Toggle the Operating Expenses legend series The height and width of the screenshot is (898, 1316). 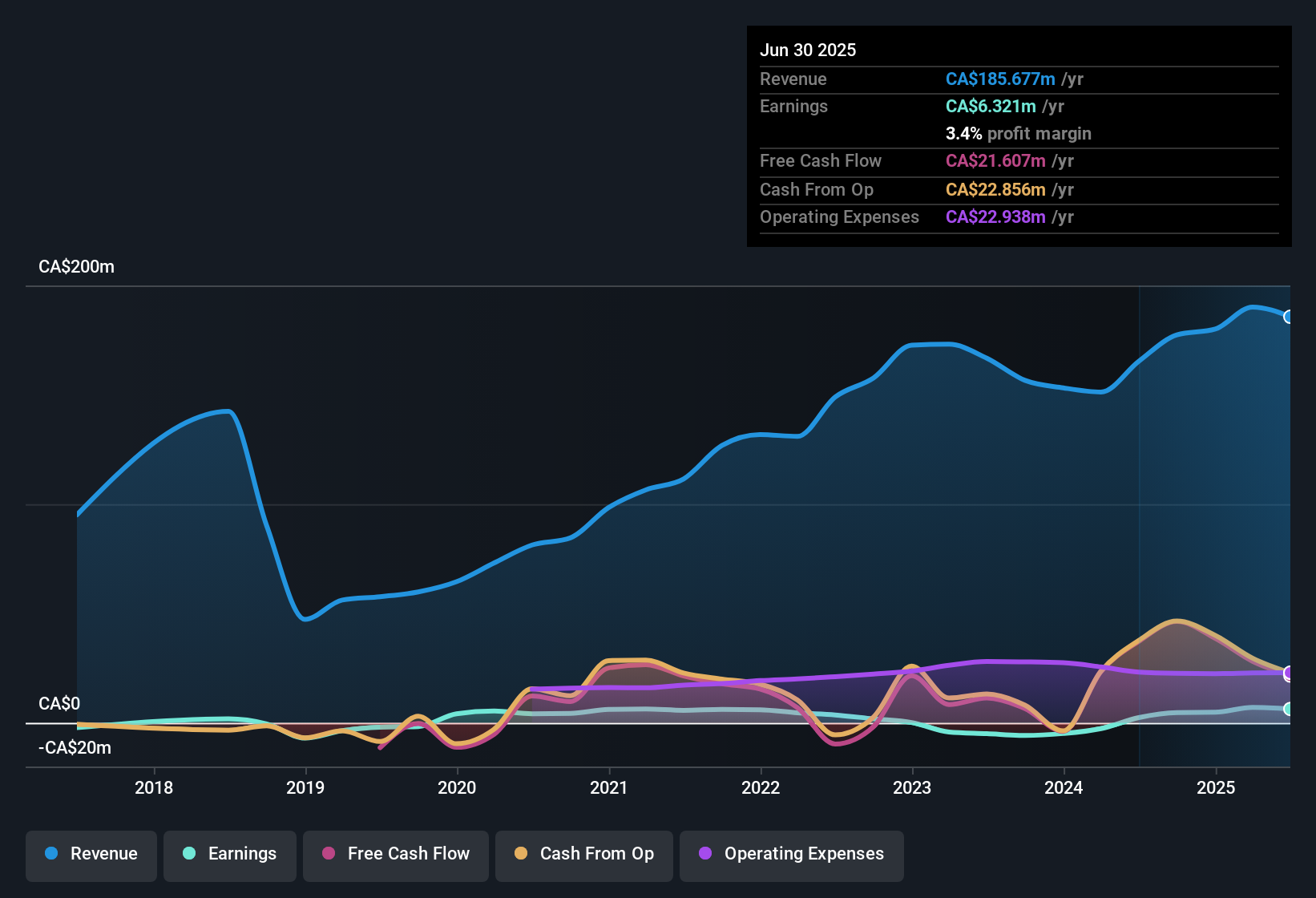tap(792, 855)
